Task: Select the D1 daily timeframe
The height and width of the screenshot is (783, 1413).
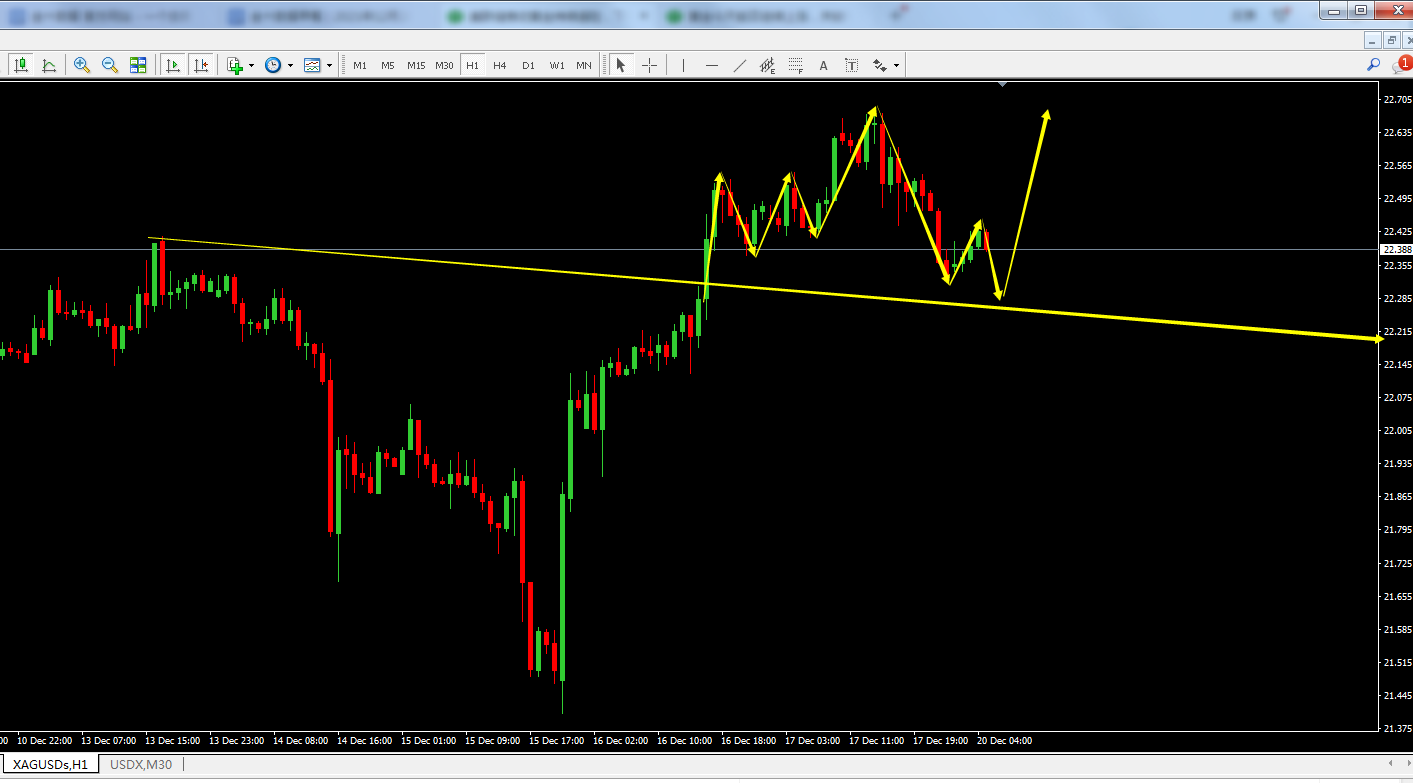Action: click(x=528, y=65)
